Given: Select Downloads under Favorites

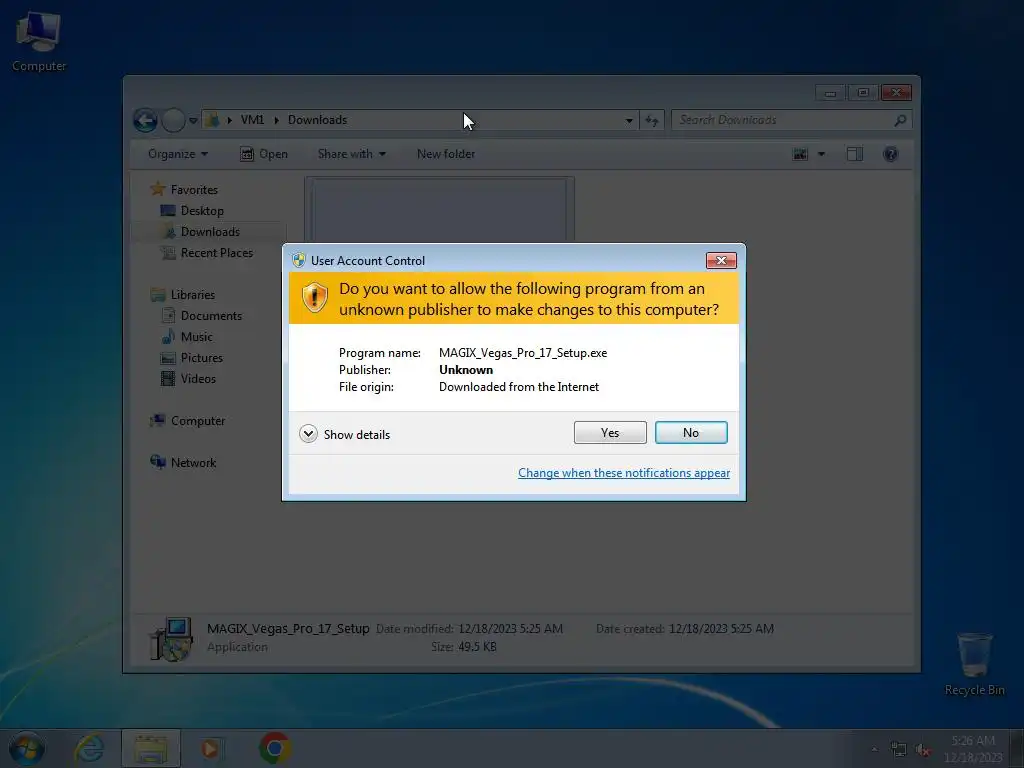Looking at the screenshot, I should click(210, 231).
